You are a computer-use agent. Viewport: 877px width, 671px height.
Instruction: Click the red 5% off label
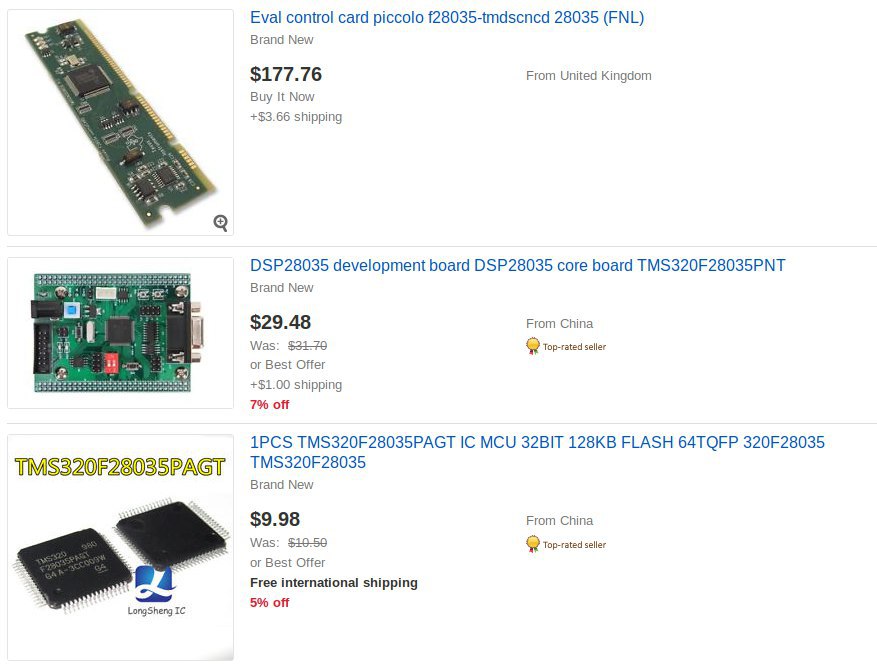coord(270,602)
